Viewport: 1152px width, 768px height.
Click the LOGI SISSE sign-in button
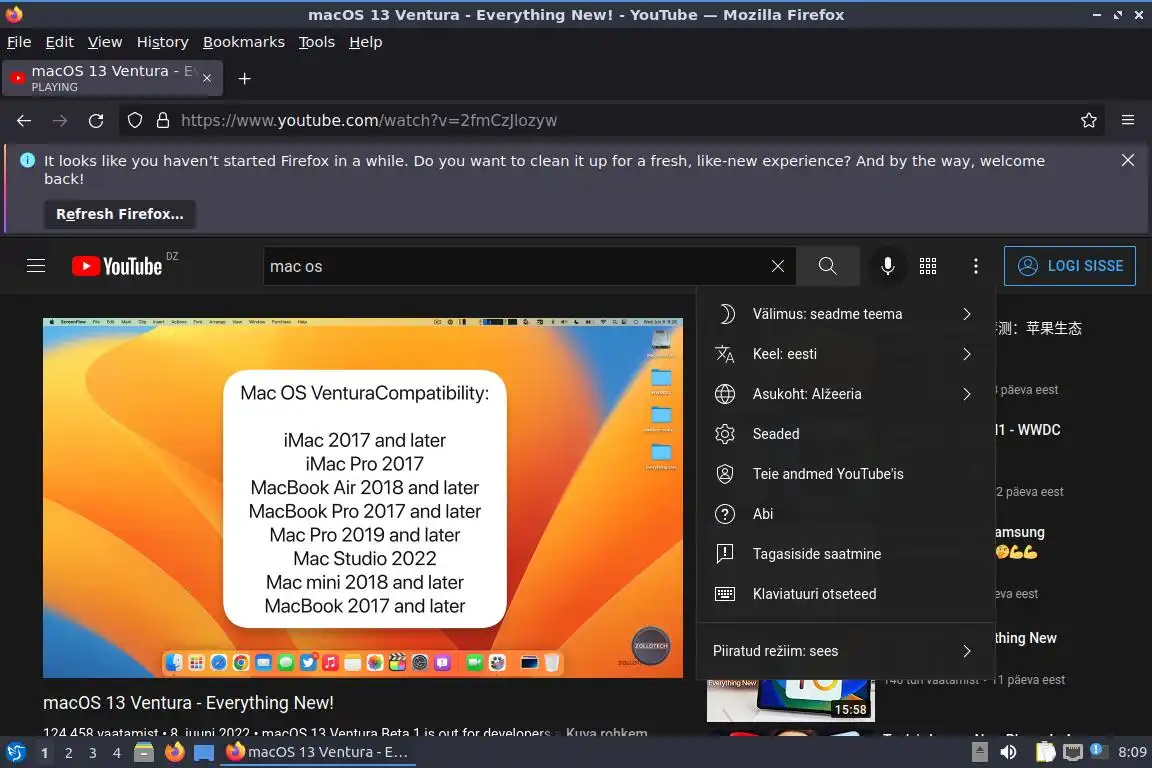coord(1070,266)
